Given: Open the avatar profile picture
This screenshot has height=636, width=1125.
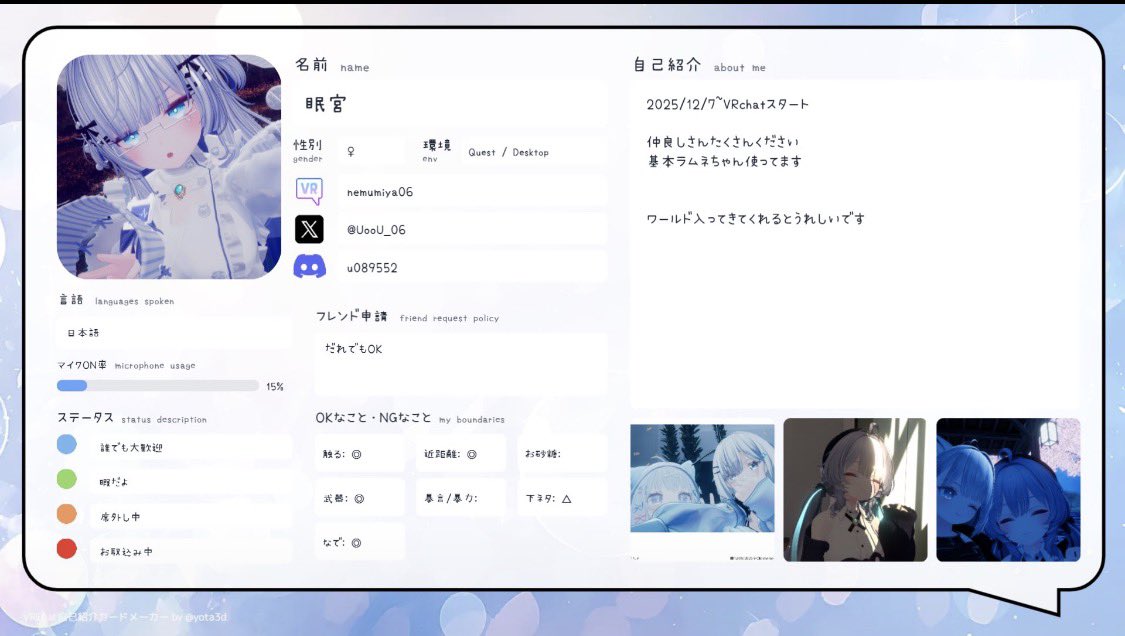Looking at the screenshot, I should pos(169,167).
